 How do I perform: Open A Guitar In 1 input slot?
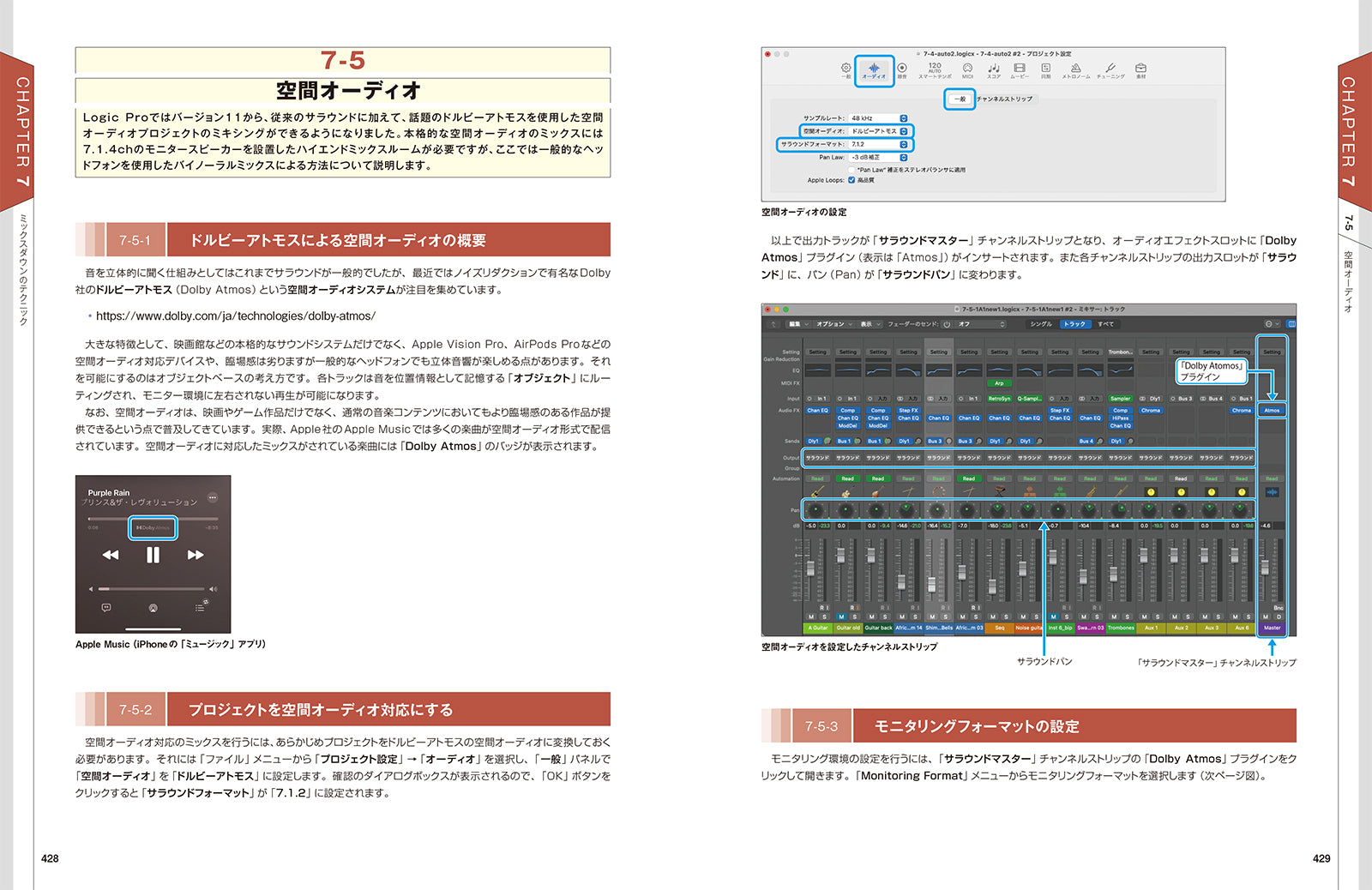817,399
